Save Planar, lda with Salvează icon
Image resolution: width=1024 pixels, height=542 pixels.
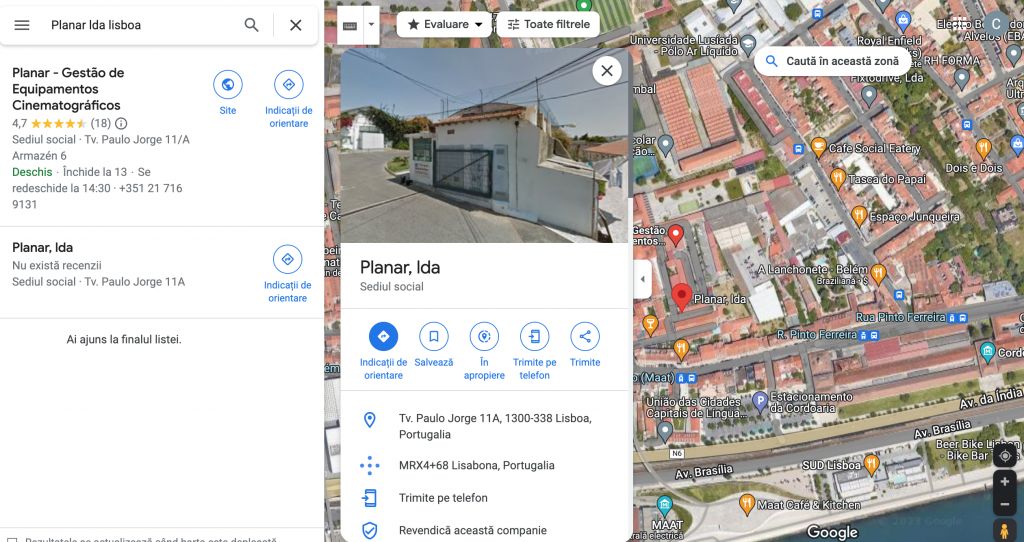pos(434,336)
